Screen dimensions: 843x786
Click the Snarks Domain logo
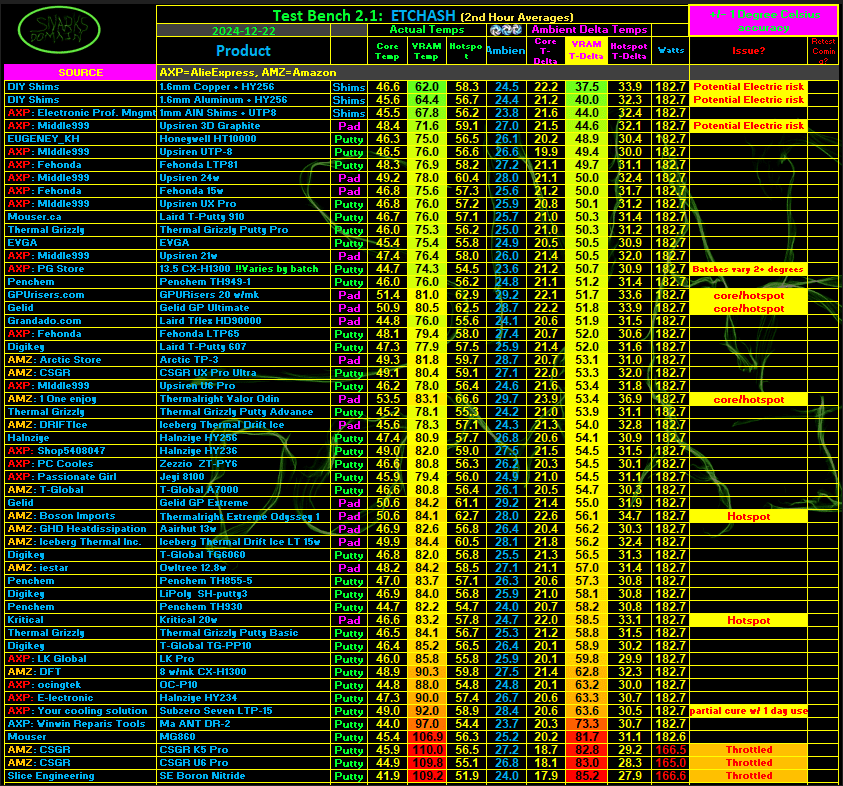click(x=59, y=30)
